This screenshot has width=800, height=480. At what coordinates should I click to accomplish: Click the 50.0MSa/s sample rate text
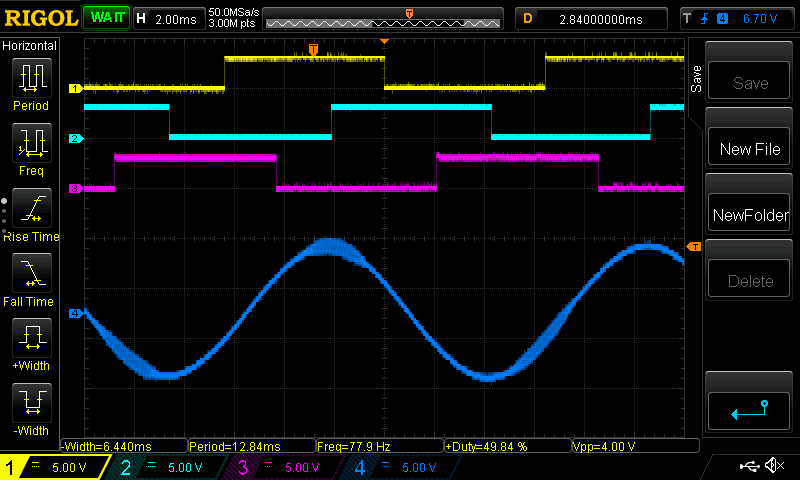234,12
